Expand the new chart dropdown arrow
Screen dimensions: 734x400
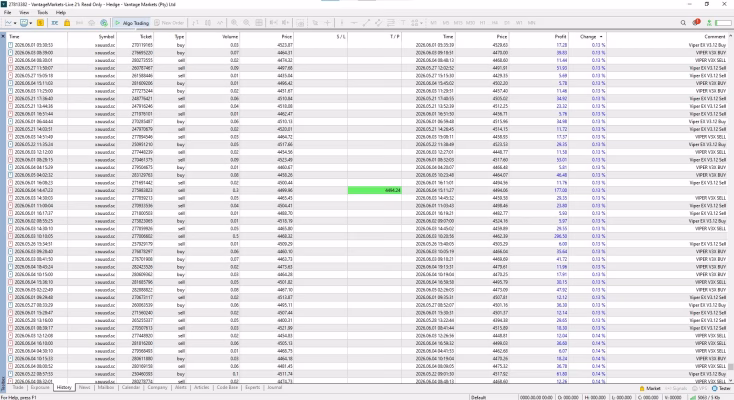coord(15,23)
